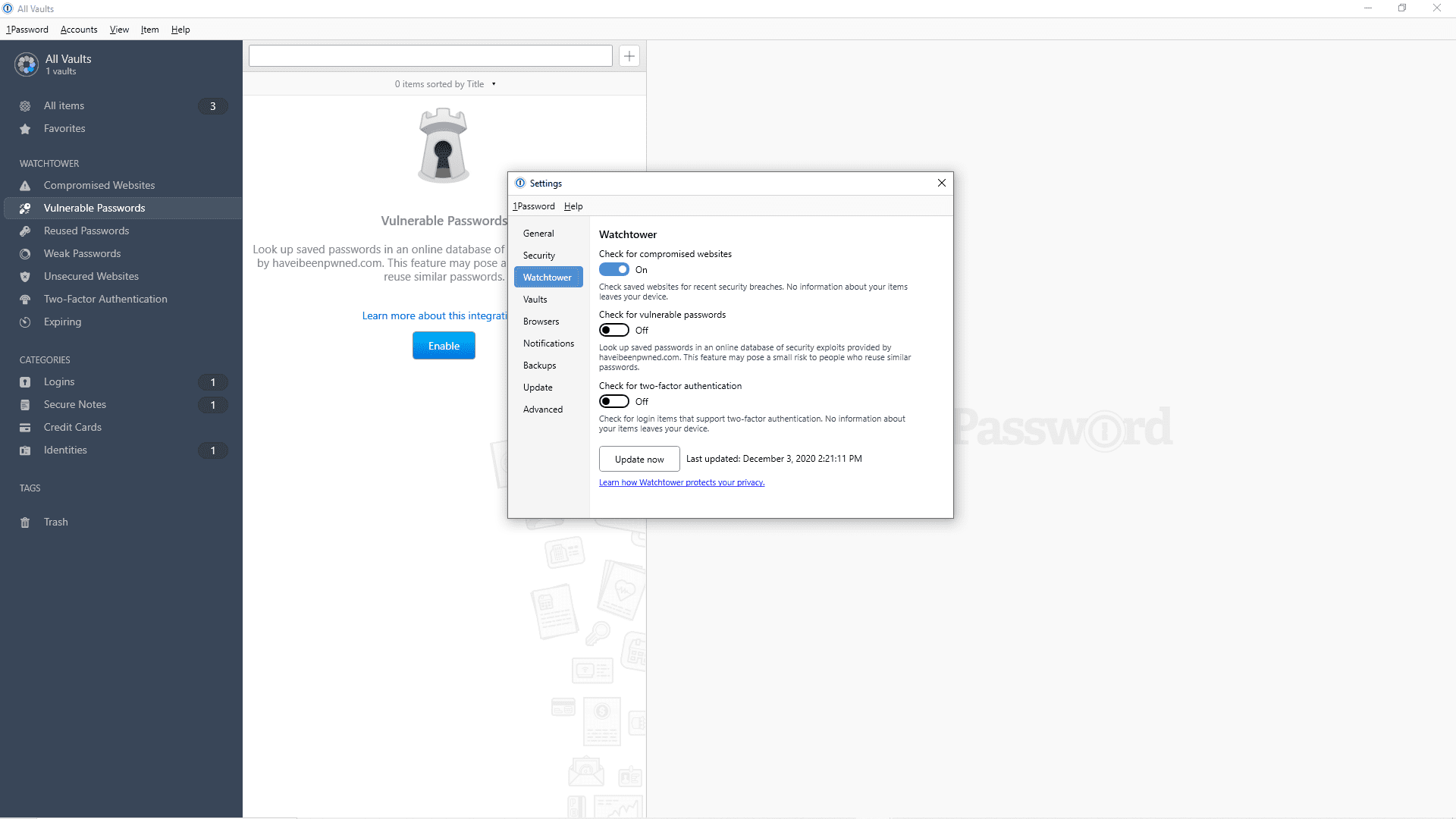Image resolution: width=1456 pixels, height=819 pixels.
Task: Turn off compromised websites check toggle
Action: point(614,269)
